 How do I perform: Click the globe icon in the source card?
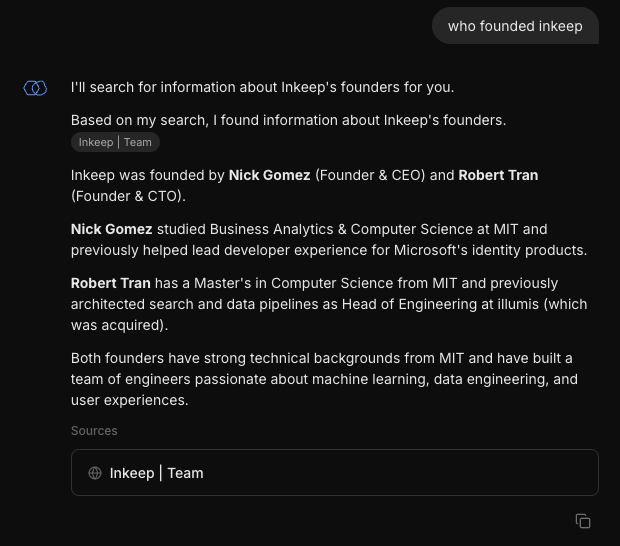tap(95, 473)
